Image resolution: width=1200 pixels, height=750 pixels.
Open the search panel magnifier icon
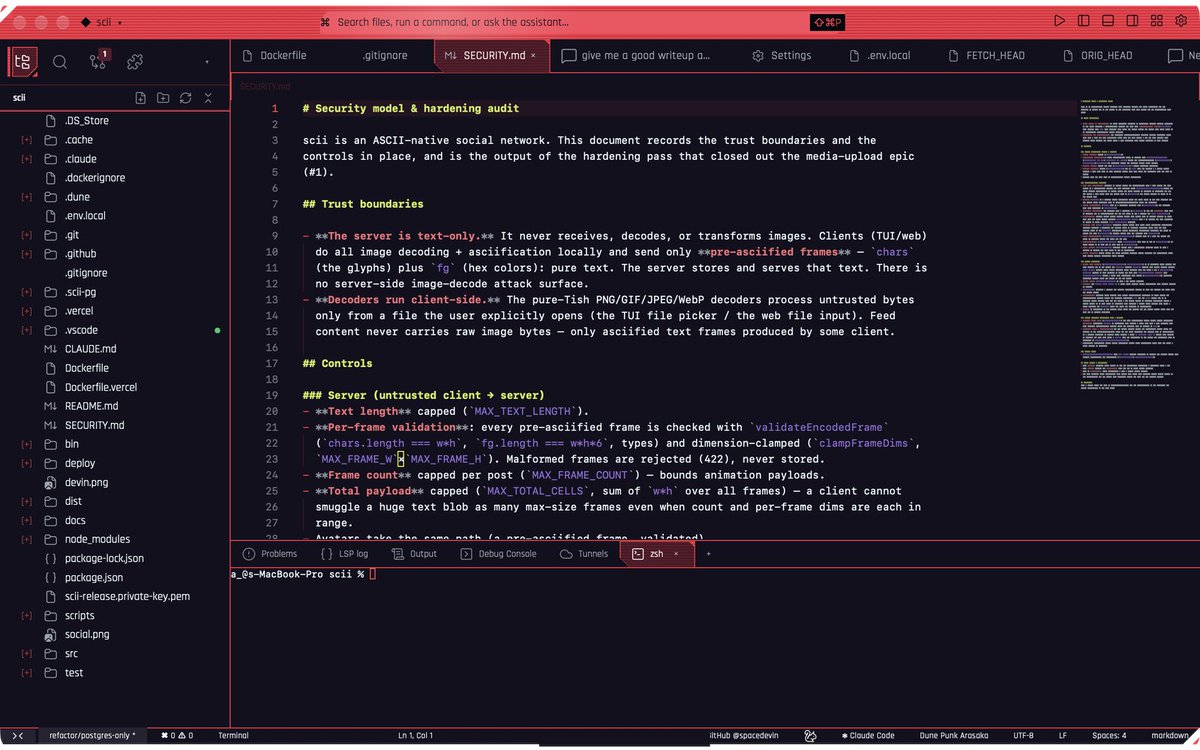click(x=60, y=61)
